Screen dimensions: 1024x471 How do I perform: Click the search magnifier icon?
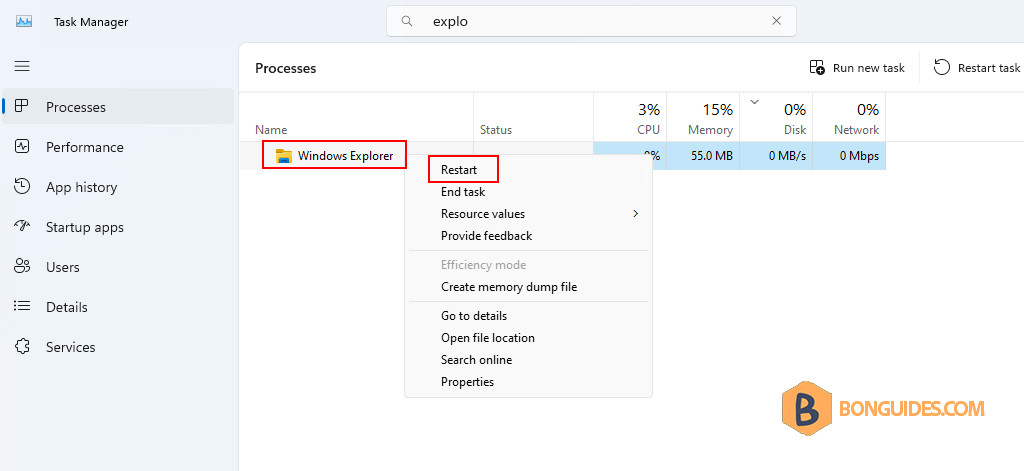pyautogui.click(x=407, y=21)
